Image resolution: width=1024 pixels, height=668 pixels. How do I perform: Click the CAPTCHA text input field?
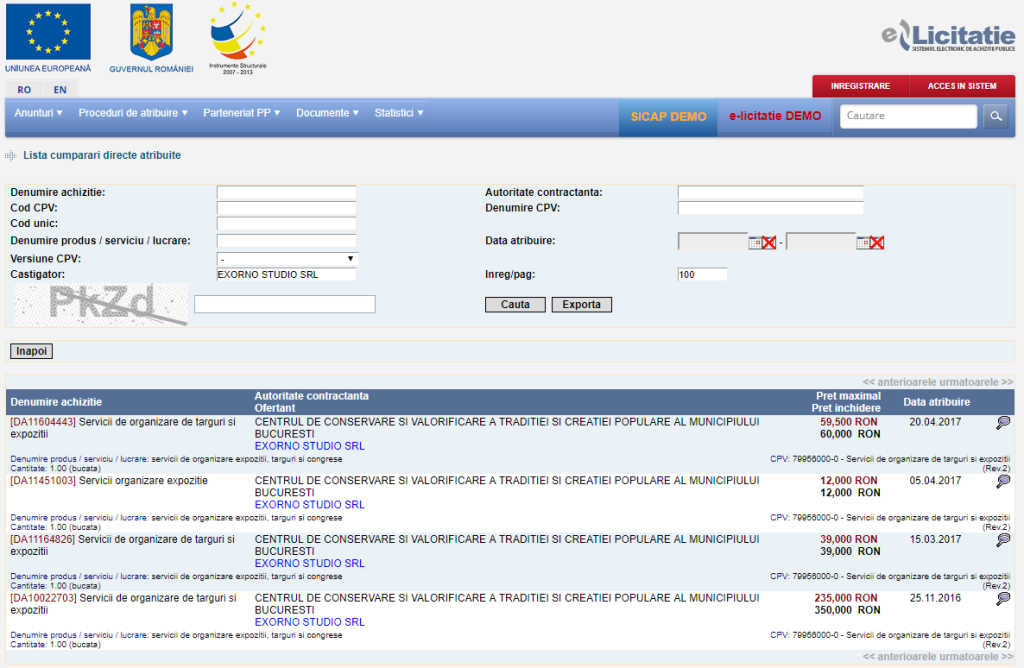pyautogui.click(x=284, y=304)
